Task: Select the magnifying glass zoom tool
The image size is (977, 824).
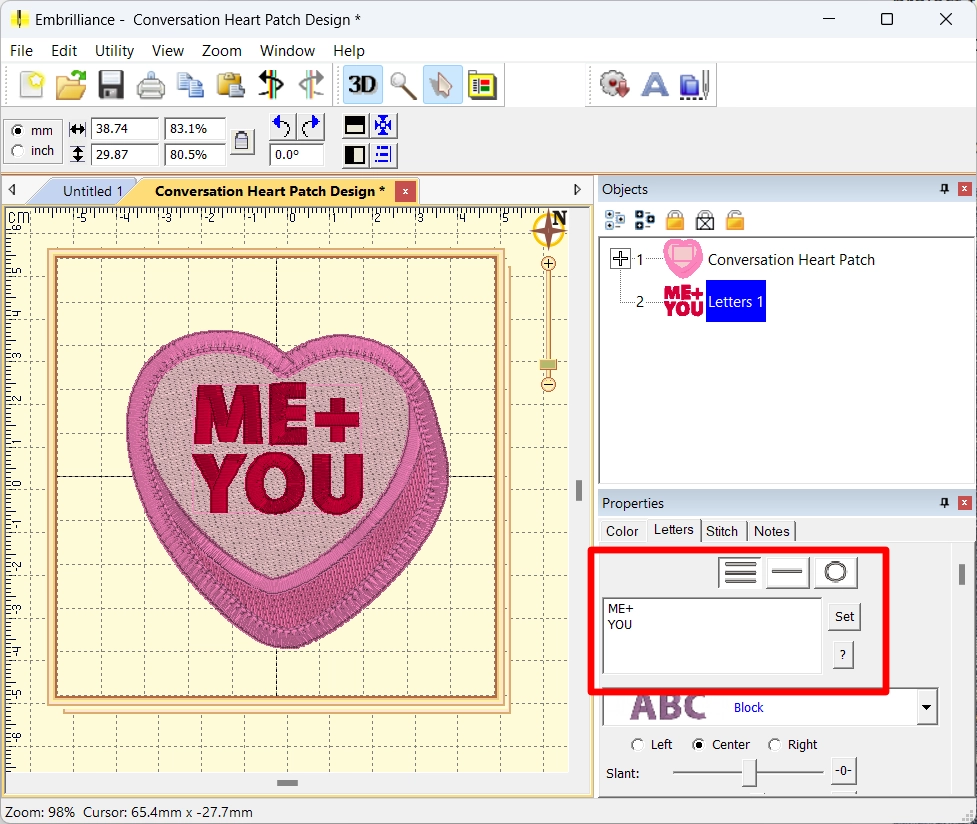Action: point(403,85)
